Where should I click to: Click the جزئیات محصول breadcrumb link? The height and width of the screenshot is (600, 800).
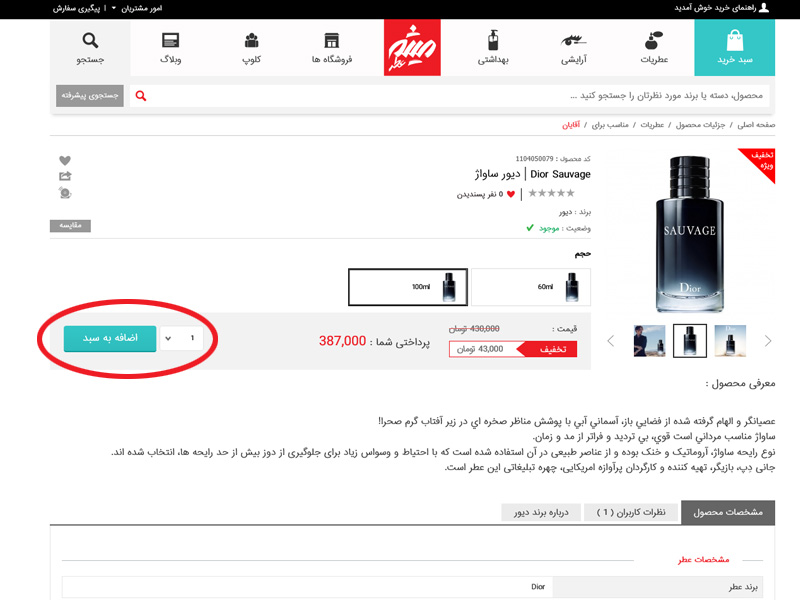[701, 125]
